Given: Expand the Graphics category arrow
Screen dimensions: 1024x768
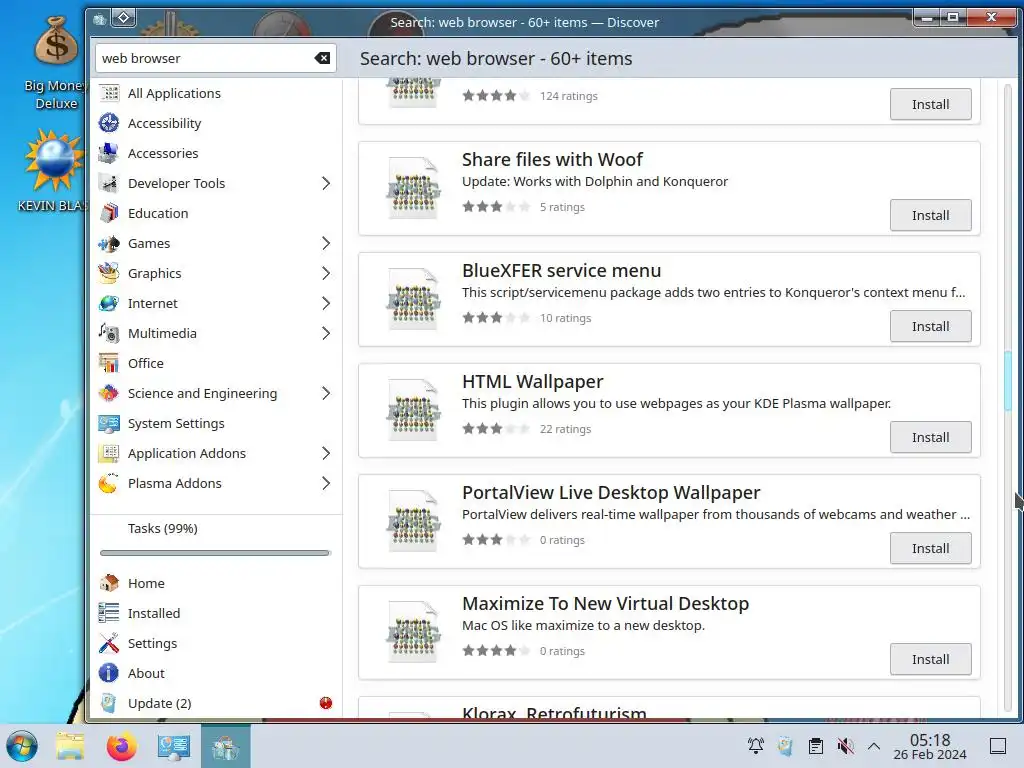Looking at the screenshot, I should (326, 274).
